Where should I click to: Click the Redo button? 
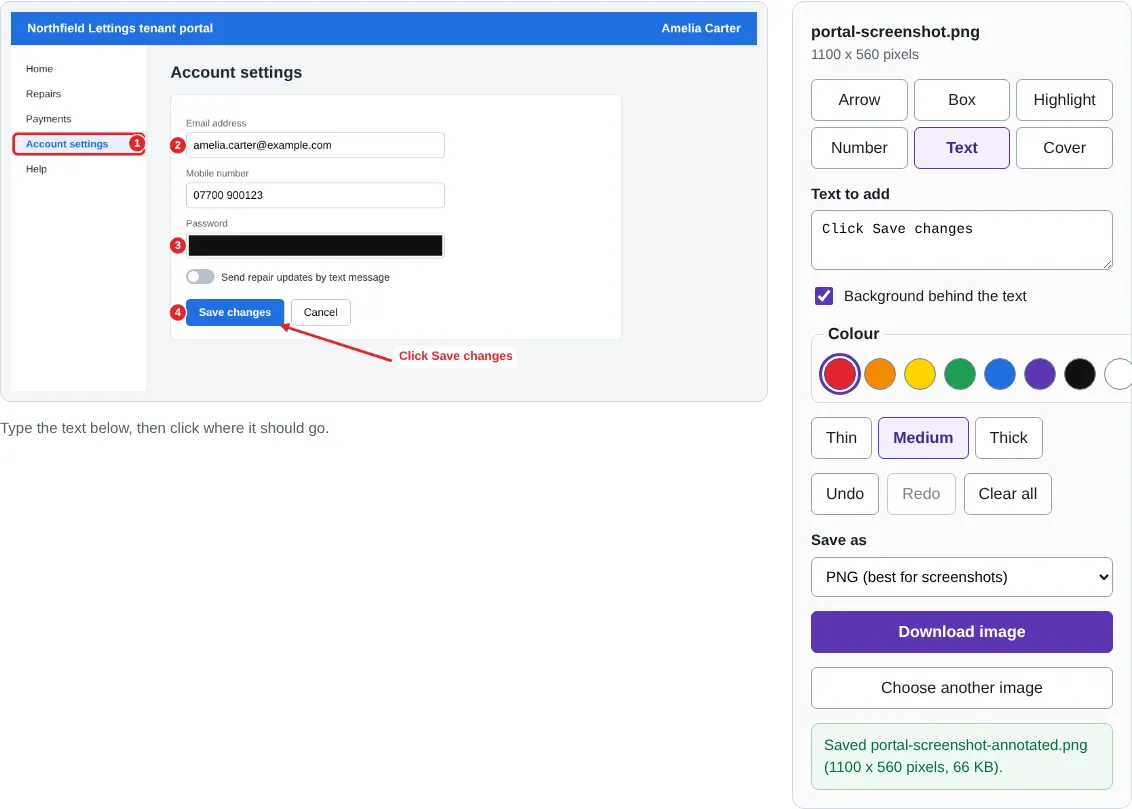(920, 494)
